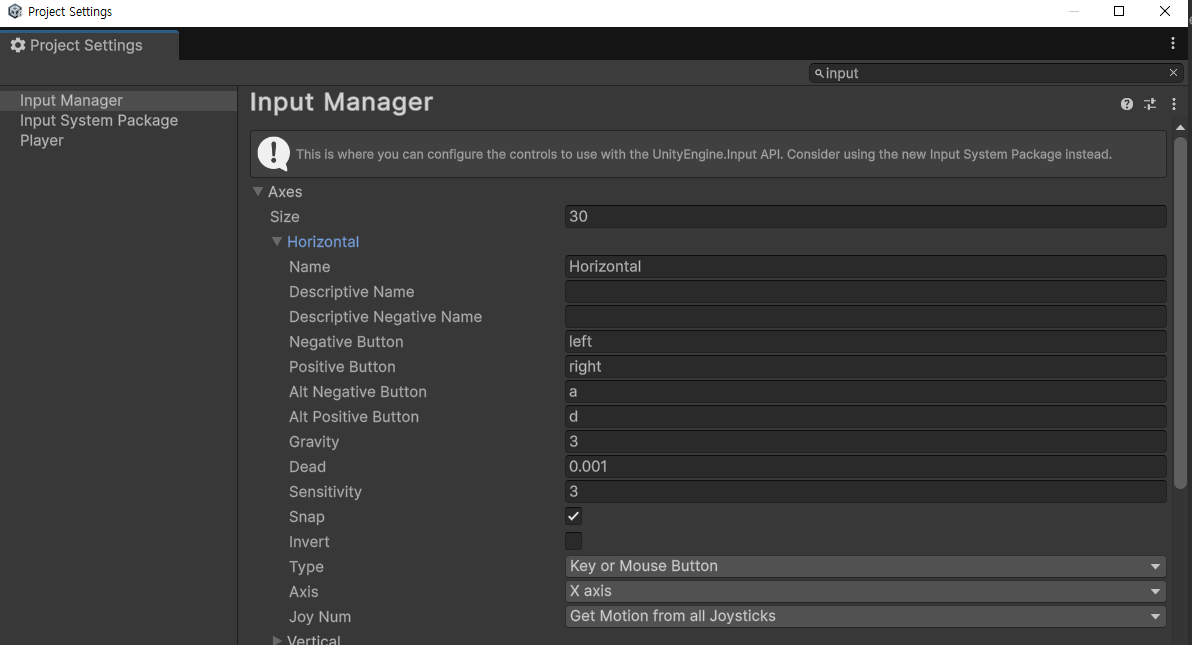Click the Axes Size field showing 30
The width and height of the screenshot is (1192, 645).
865,217
